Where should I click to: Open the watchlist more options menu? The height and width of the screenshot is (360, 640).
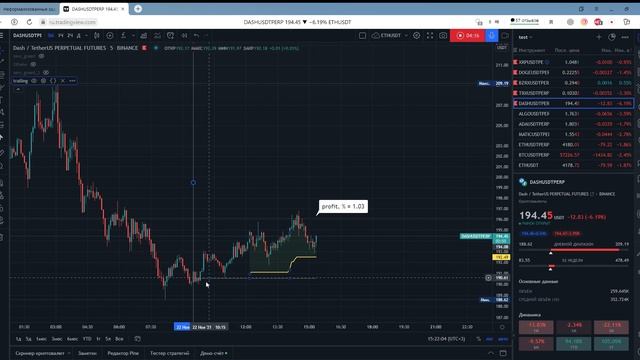(625, 37)
